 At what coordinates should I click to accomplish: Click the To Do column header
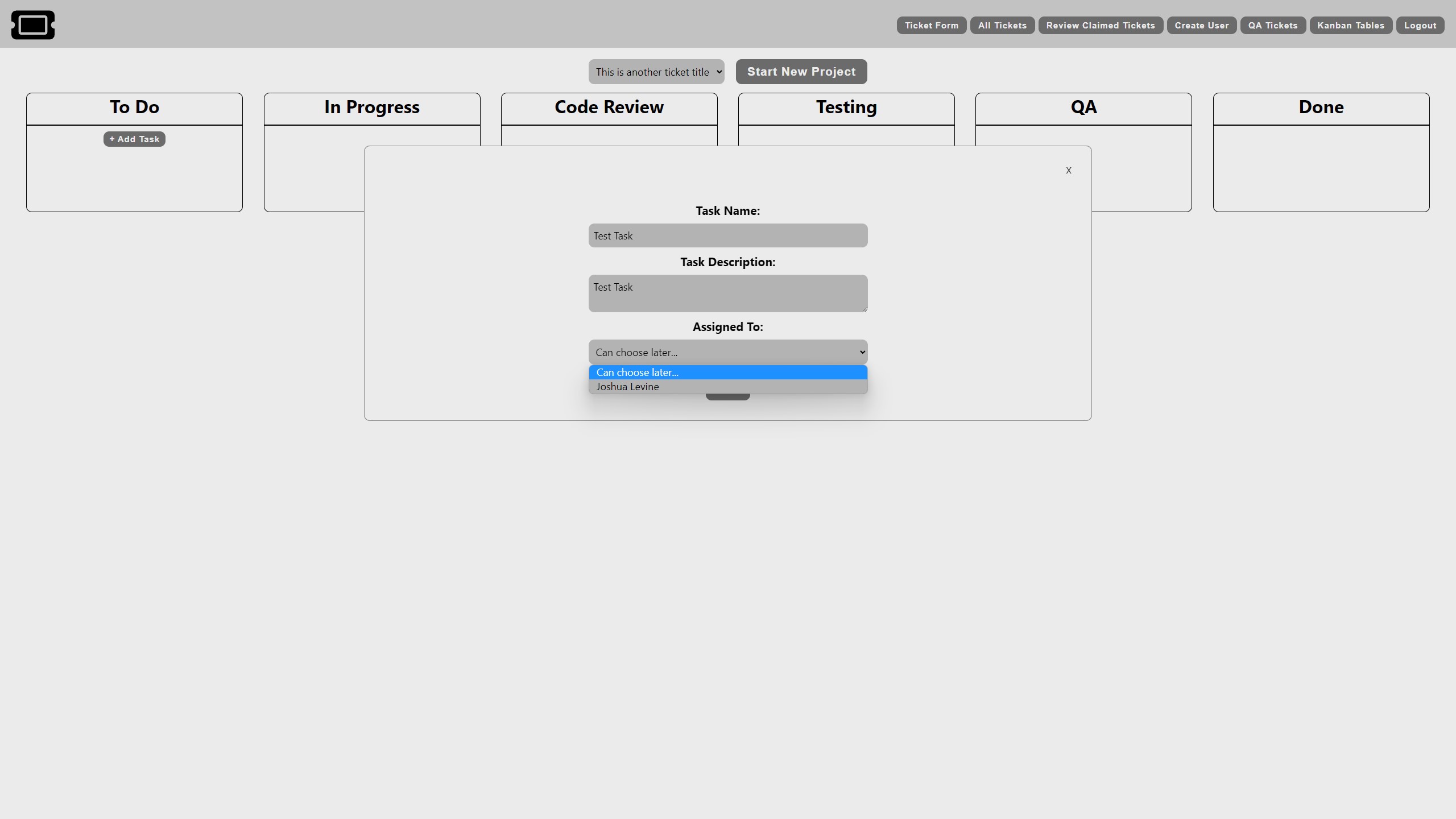click(x=134, y=106)
